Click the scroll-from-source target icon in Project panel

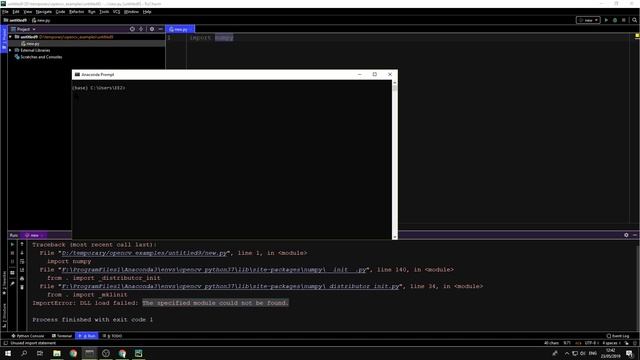(132, 29)
